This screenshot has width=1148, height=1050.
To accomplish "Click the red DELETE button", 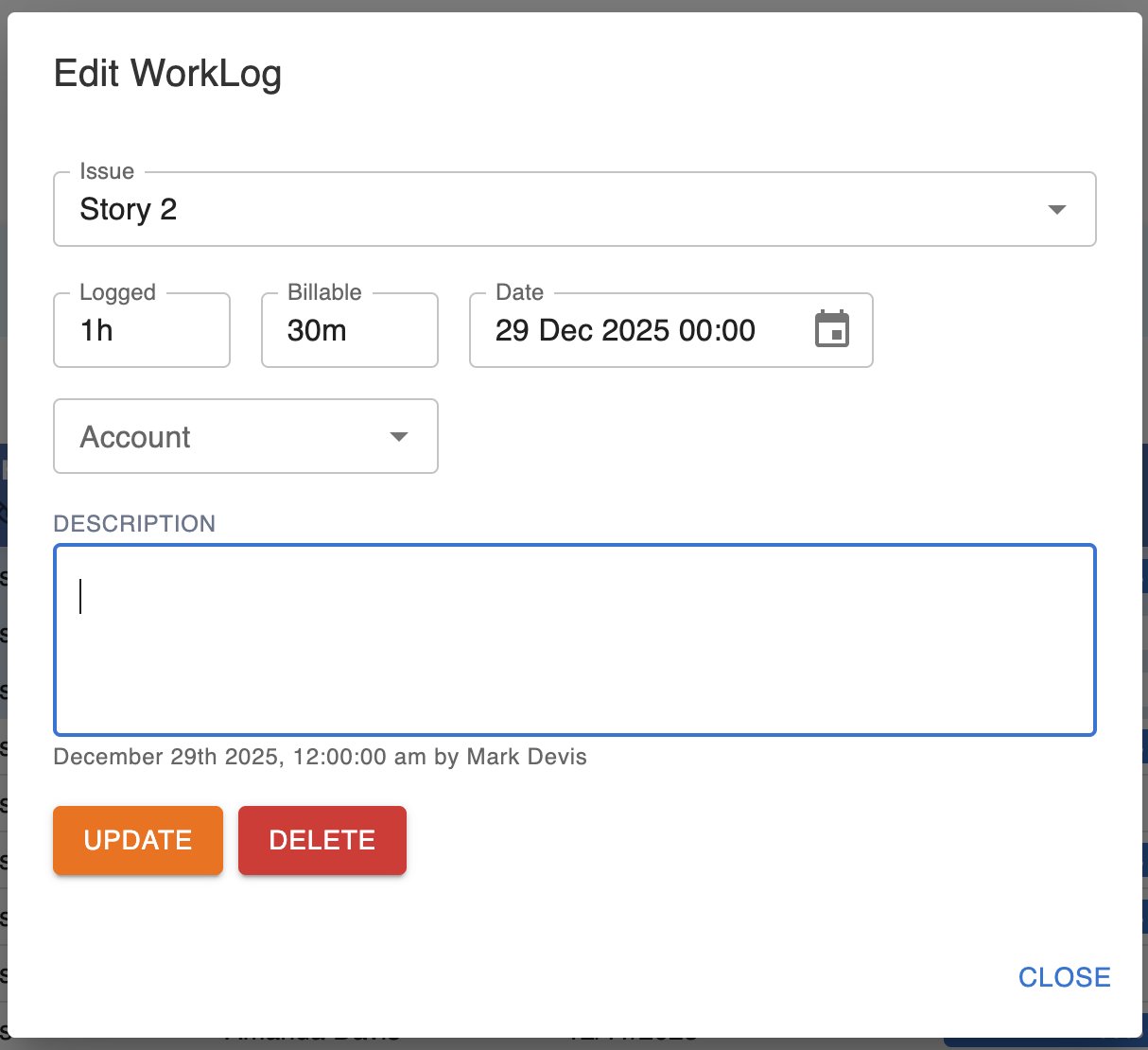I will (322, 840).
